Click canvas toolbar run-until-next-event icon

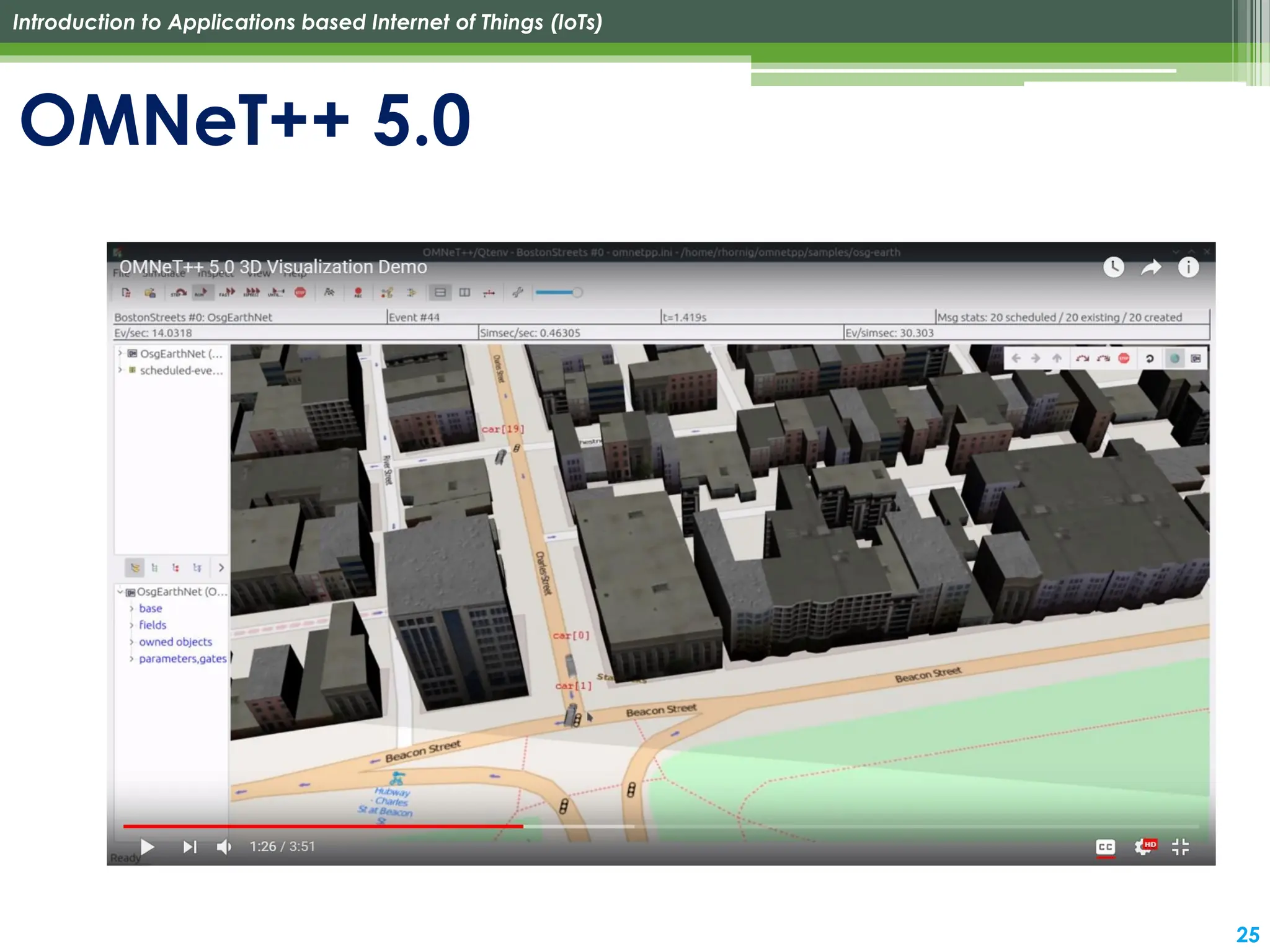[1083, 358]
